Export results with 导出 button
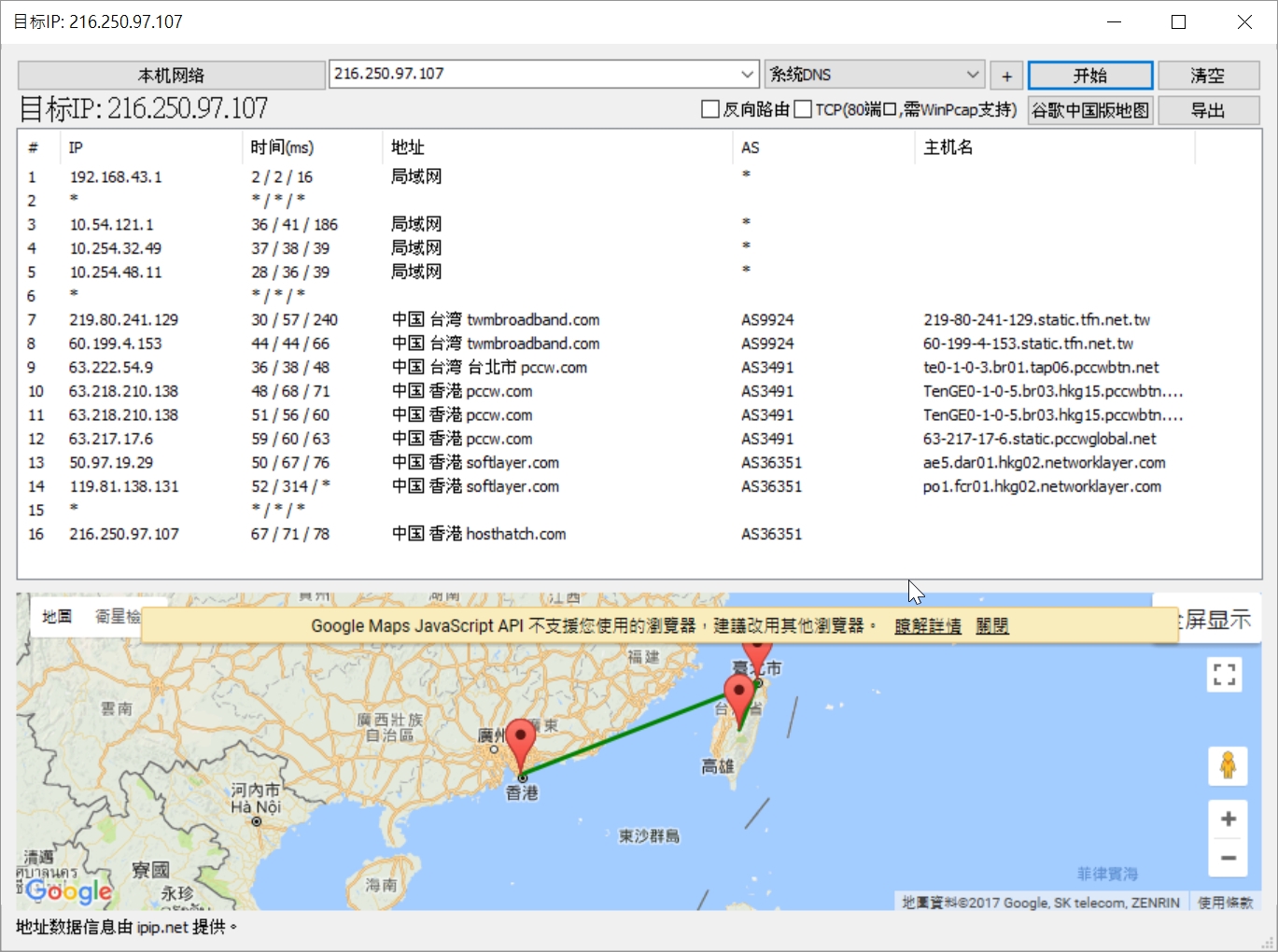1278x952 pixels. tap(1208, 110)
